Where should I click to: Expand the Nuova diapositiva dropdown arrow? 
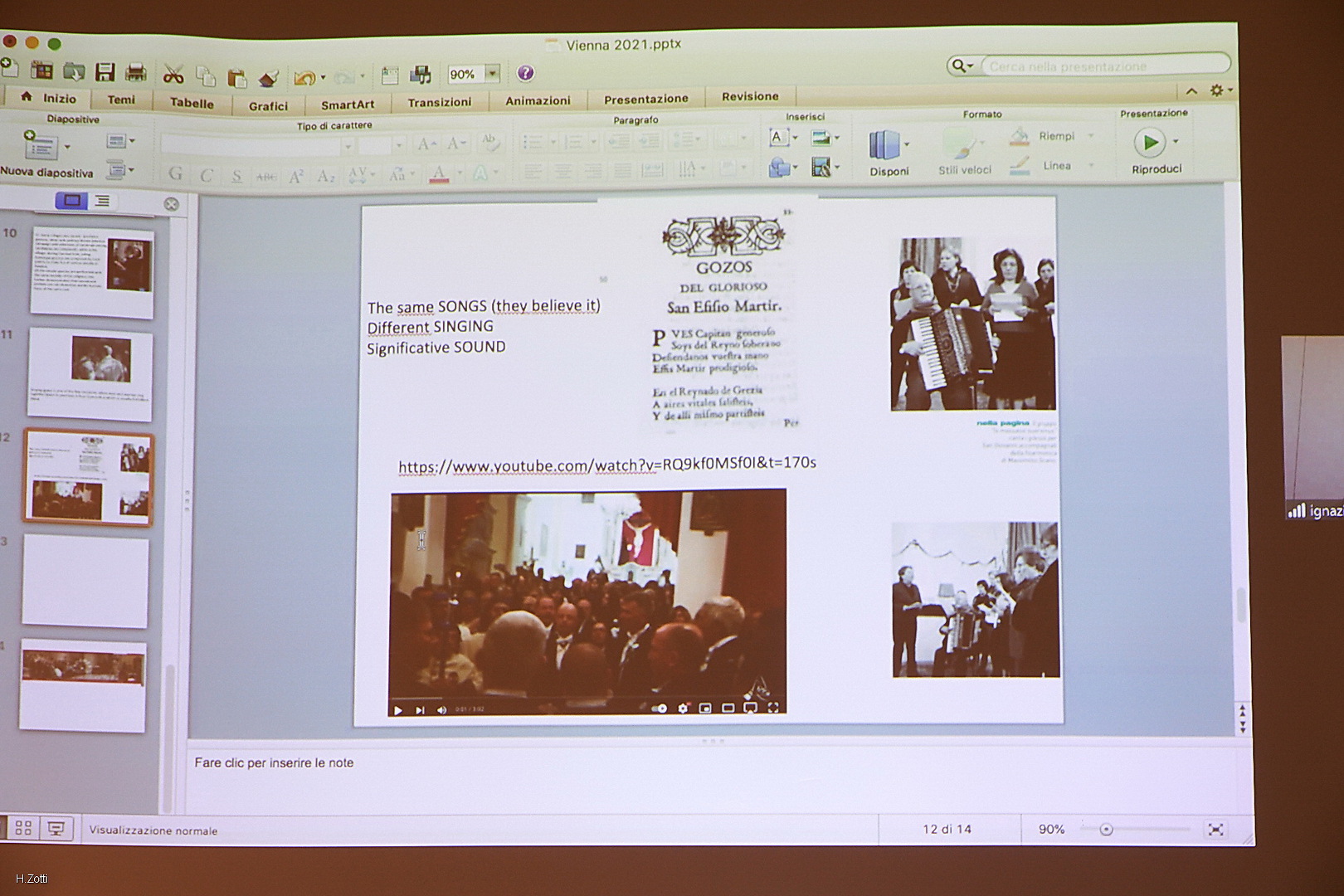(67, 147)
